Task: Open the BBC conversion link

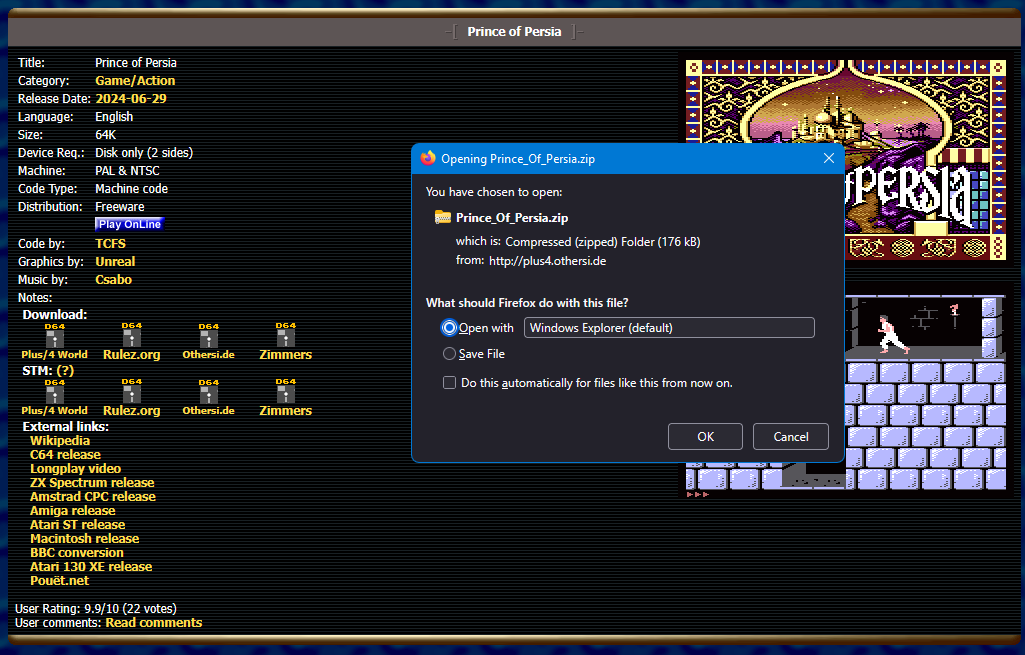Action: (x=76, y=552)
